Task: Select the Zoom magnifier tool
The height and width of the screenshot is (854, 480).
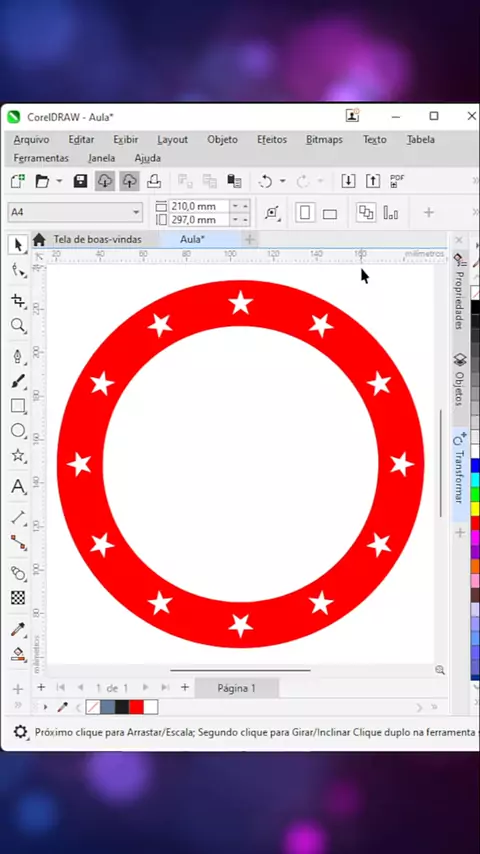Action: pos(18,326)
